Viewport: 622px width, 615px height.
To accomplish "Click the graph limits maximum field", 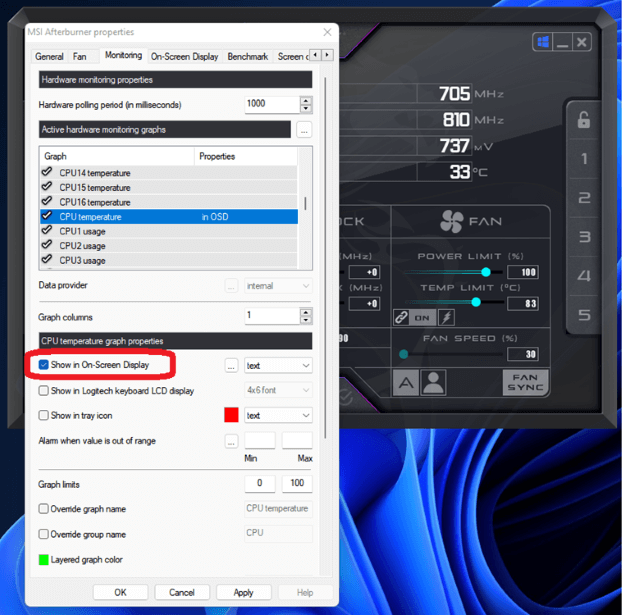I will (297, 483).
